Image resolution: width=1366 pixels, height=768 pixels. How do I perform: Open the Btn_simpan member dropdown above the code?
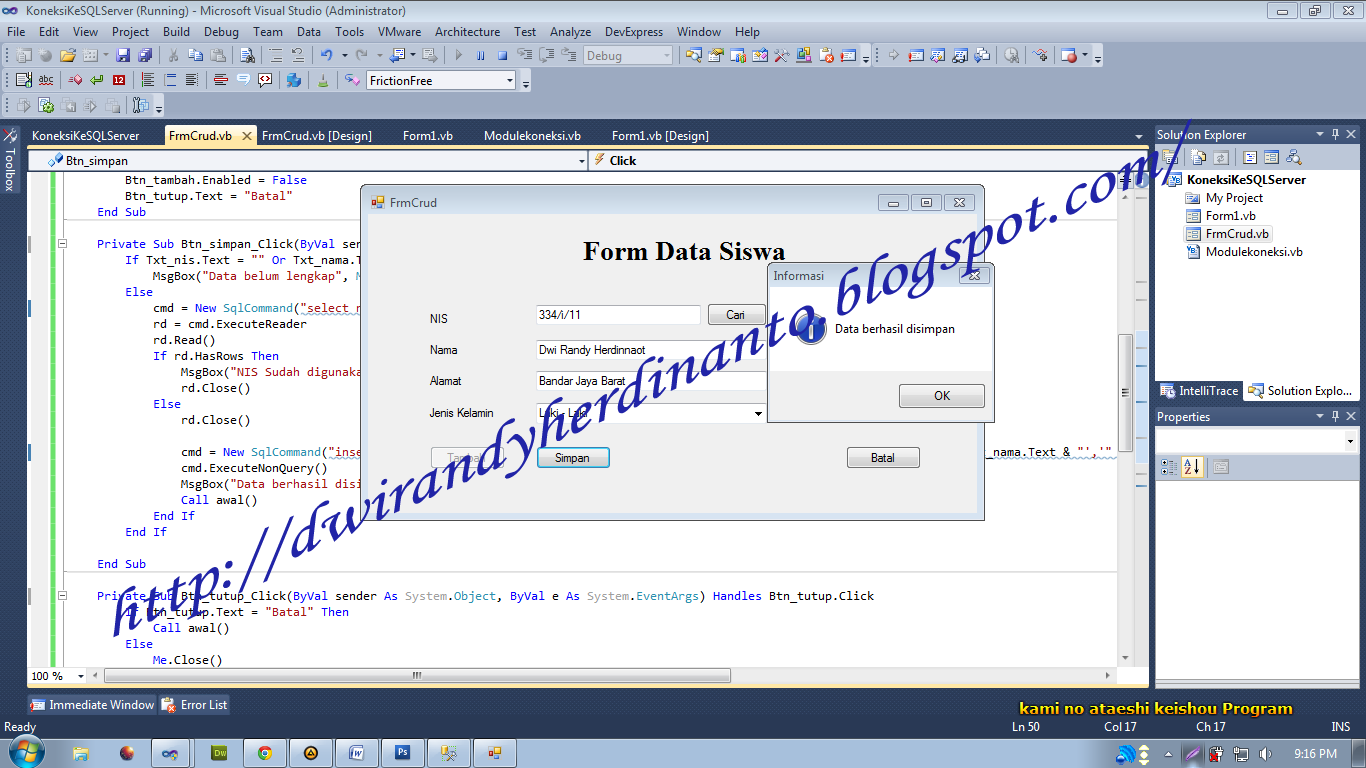pos(582,159)
